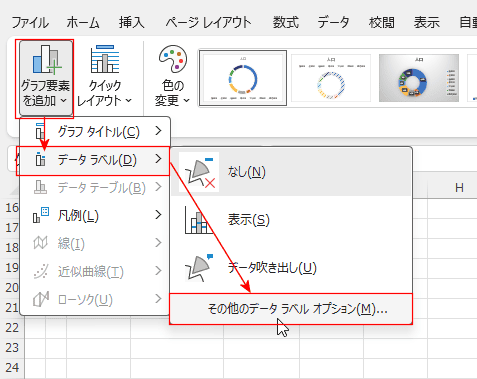Click the グラフ タイトル menu icon
The image size is (477, 379).
point(40,130)
